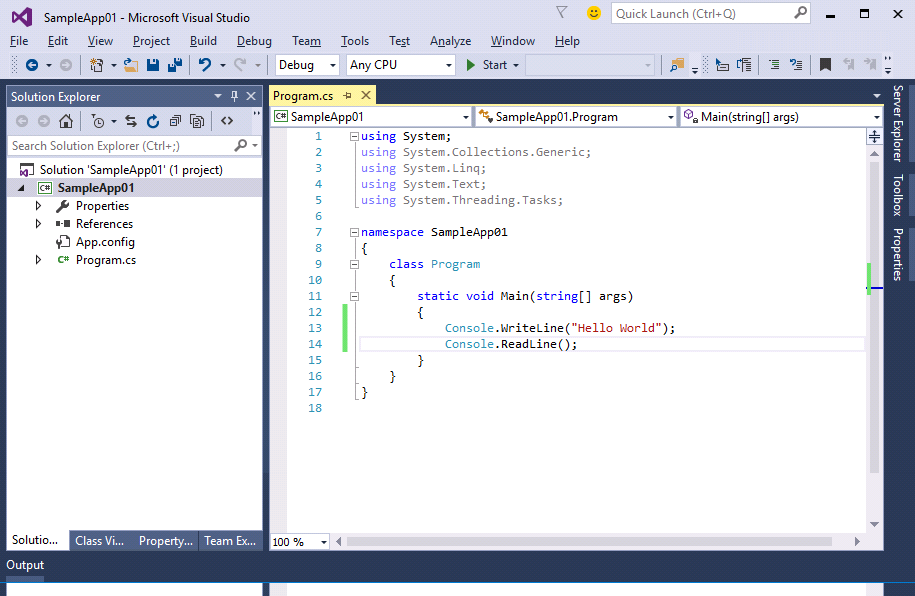Viewport: 915px width, 596px height.
Task: Open the Toolbox side tab
Action: [x=897, y=195]
